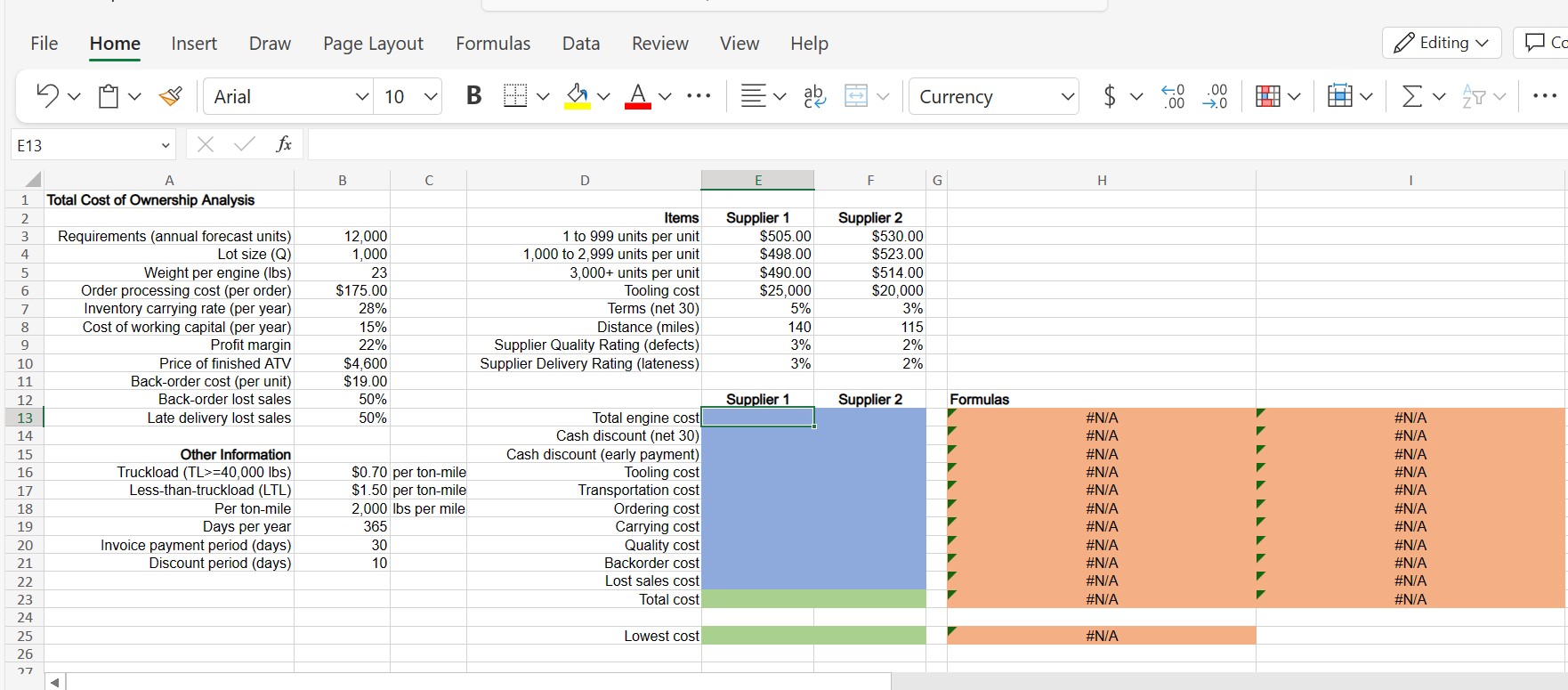Click the Supplier 2 tooling cost $20,000 cell
Image resolution: width=1568 pixels, height=690 pixels.
click(x=870, y=290)
